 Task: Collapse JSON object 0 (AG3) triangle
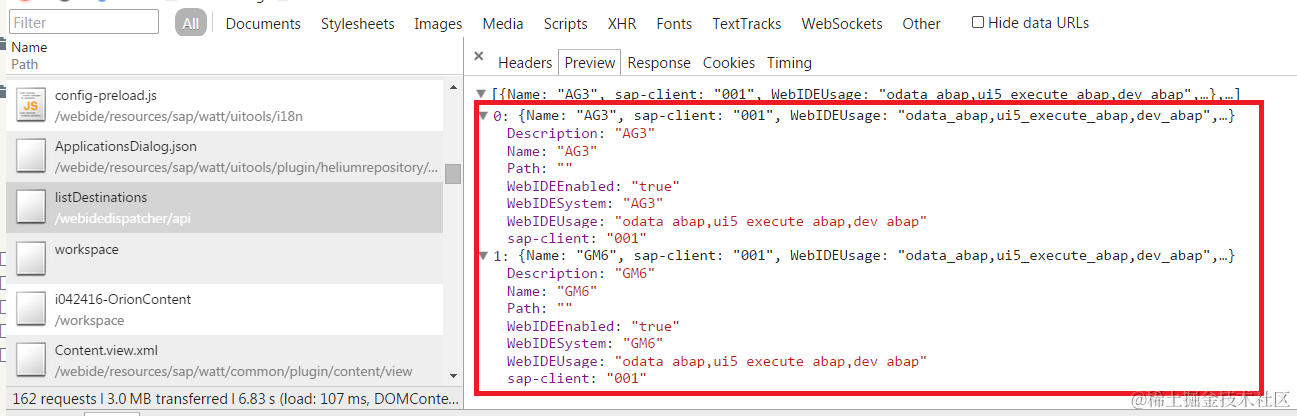[485, 116]
